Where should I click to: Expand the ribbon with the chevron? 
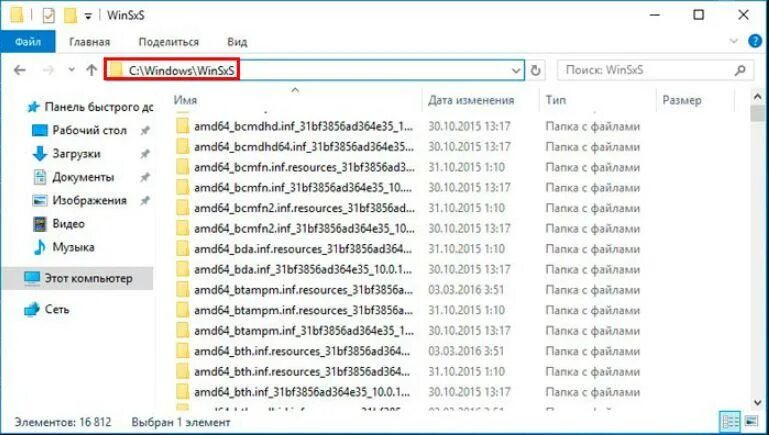(x=734, y=41)
